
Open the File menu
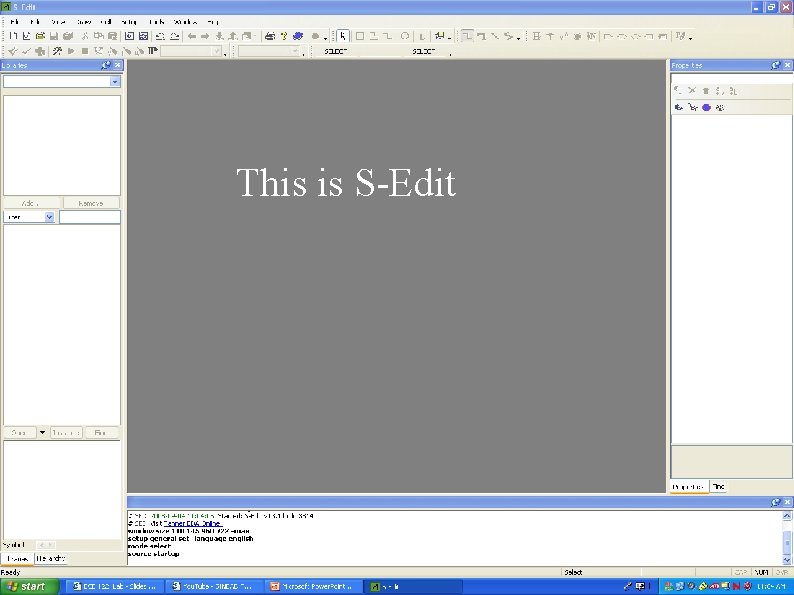pyautogui.click(x=14, y=22)
